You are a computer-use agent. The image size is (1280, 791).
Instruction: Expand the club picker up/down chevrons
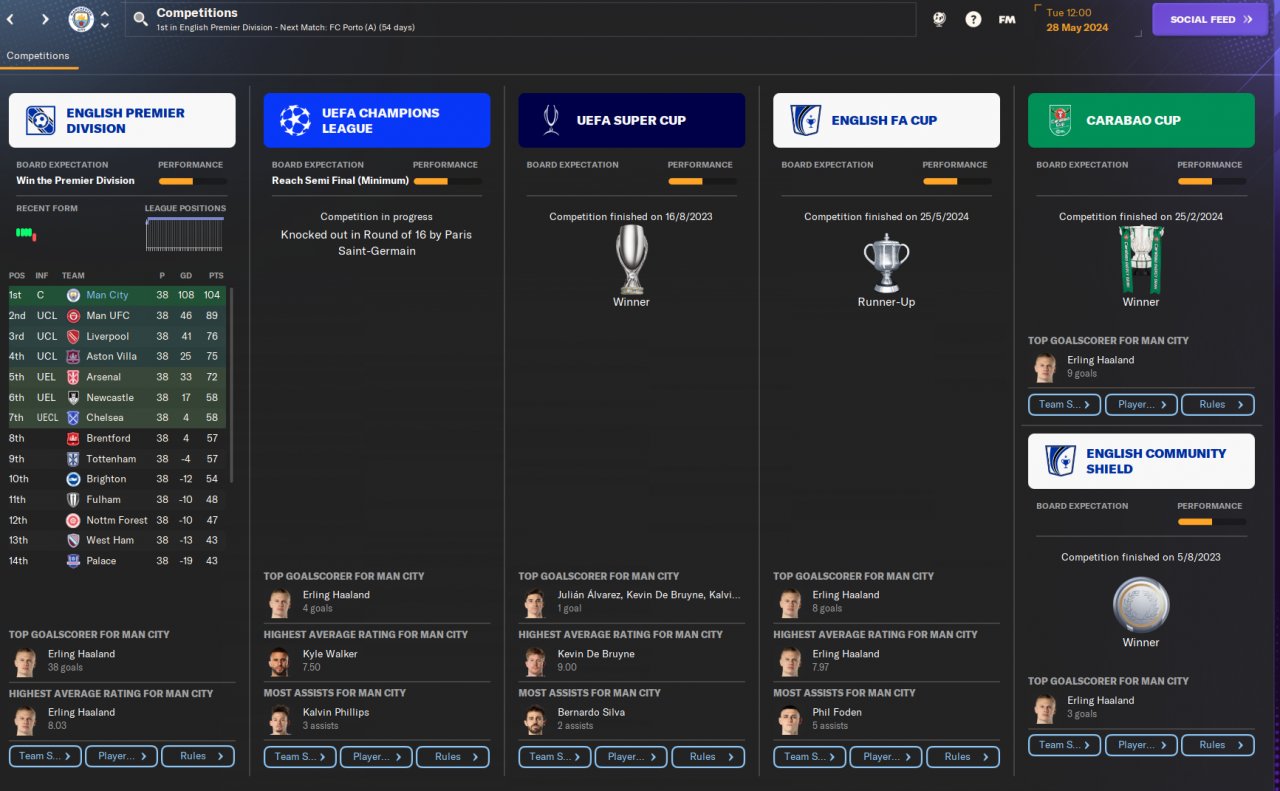click(x=105, y=19)
